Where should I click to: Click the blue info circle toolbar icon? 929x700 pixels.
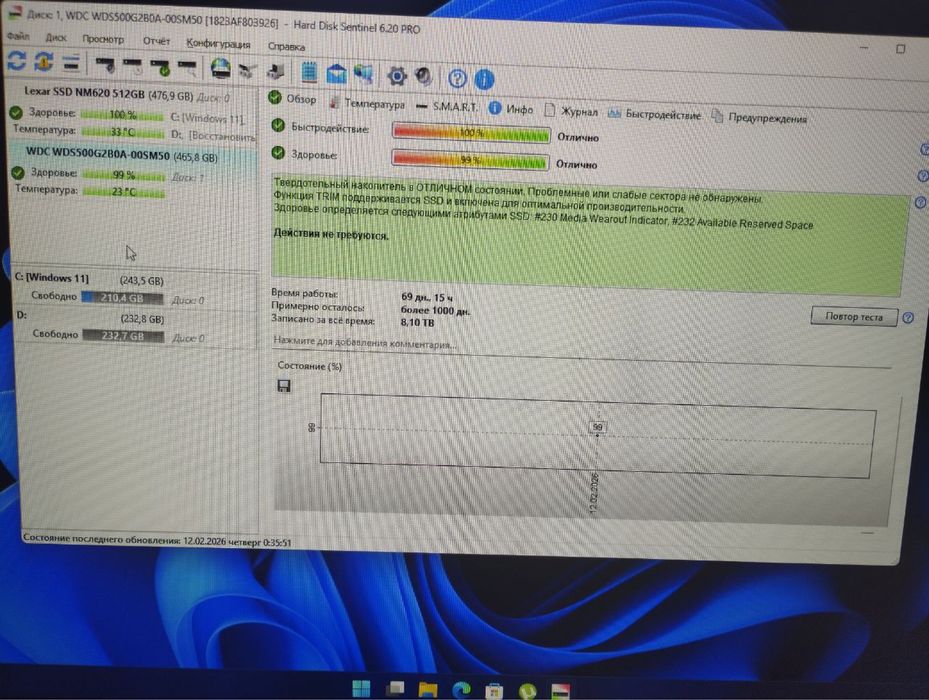(x=484, y=79)
